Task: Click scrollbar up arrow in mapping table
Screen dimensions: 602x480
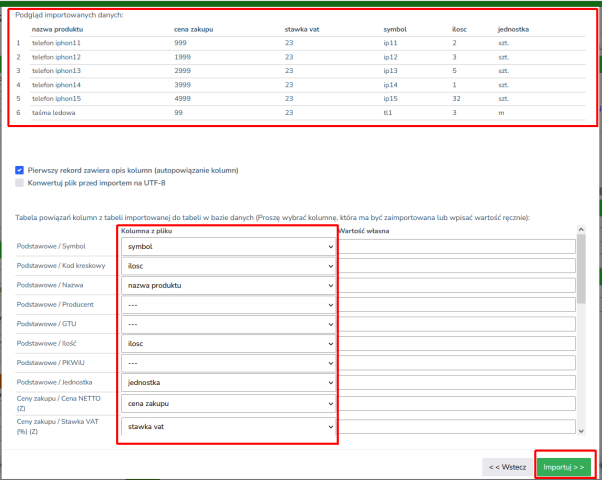Action: pos(581,229)
